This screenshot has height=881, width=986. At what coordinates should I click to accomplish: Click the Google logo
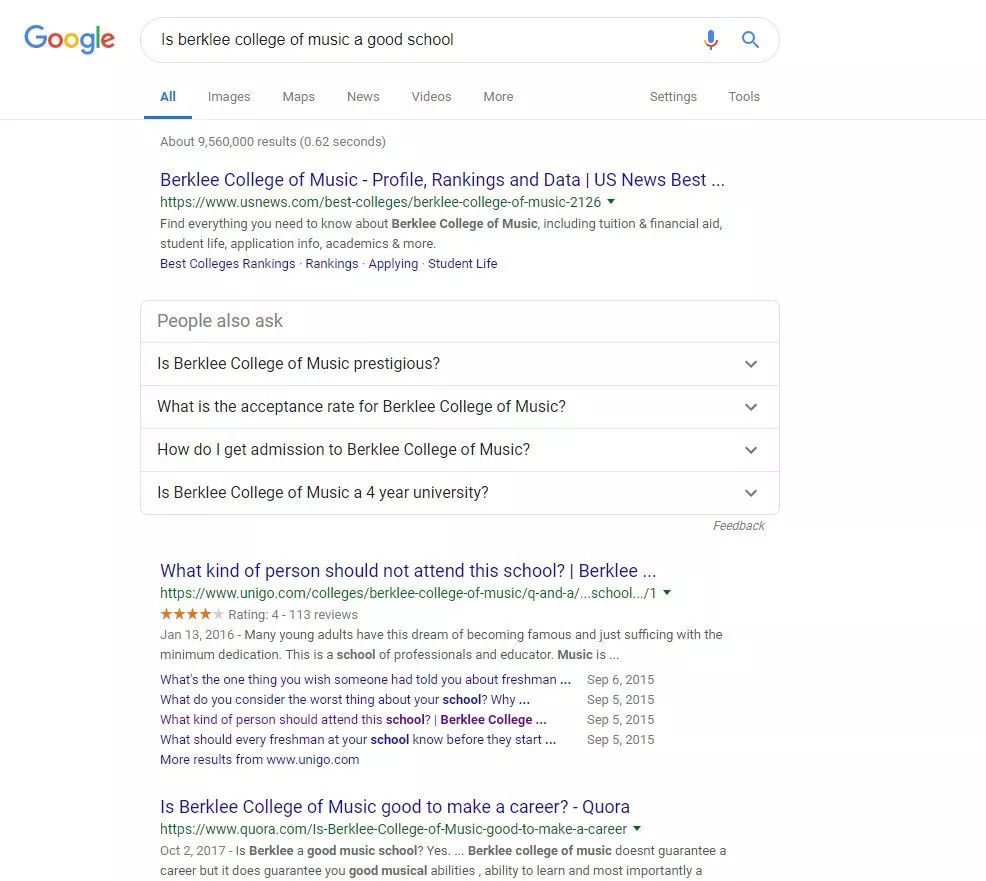(69, 39)
